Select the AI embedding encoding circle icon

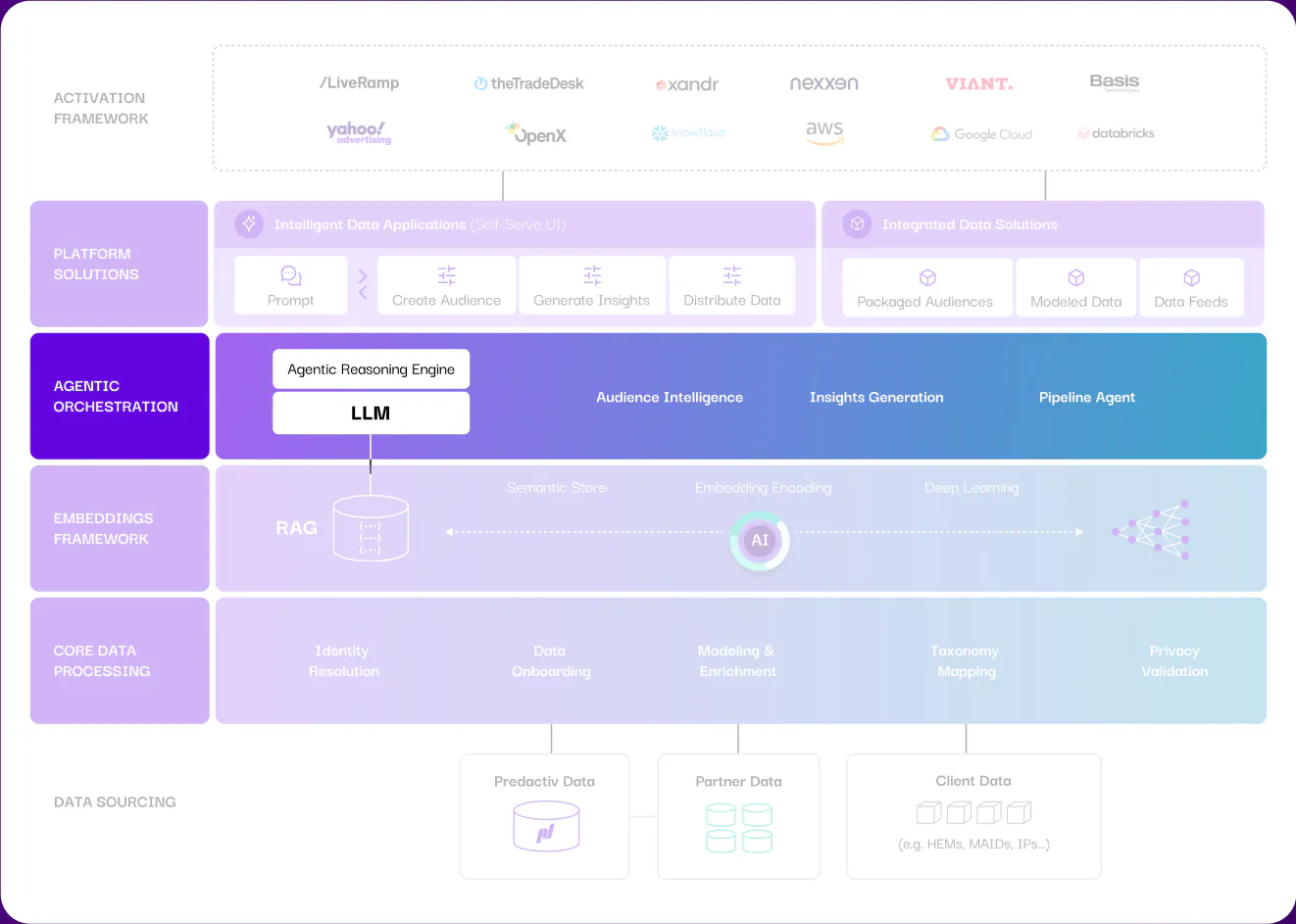point(760,540)
